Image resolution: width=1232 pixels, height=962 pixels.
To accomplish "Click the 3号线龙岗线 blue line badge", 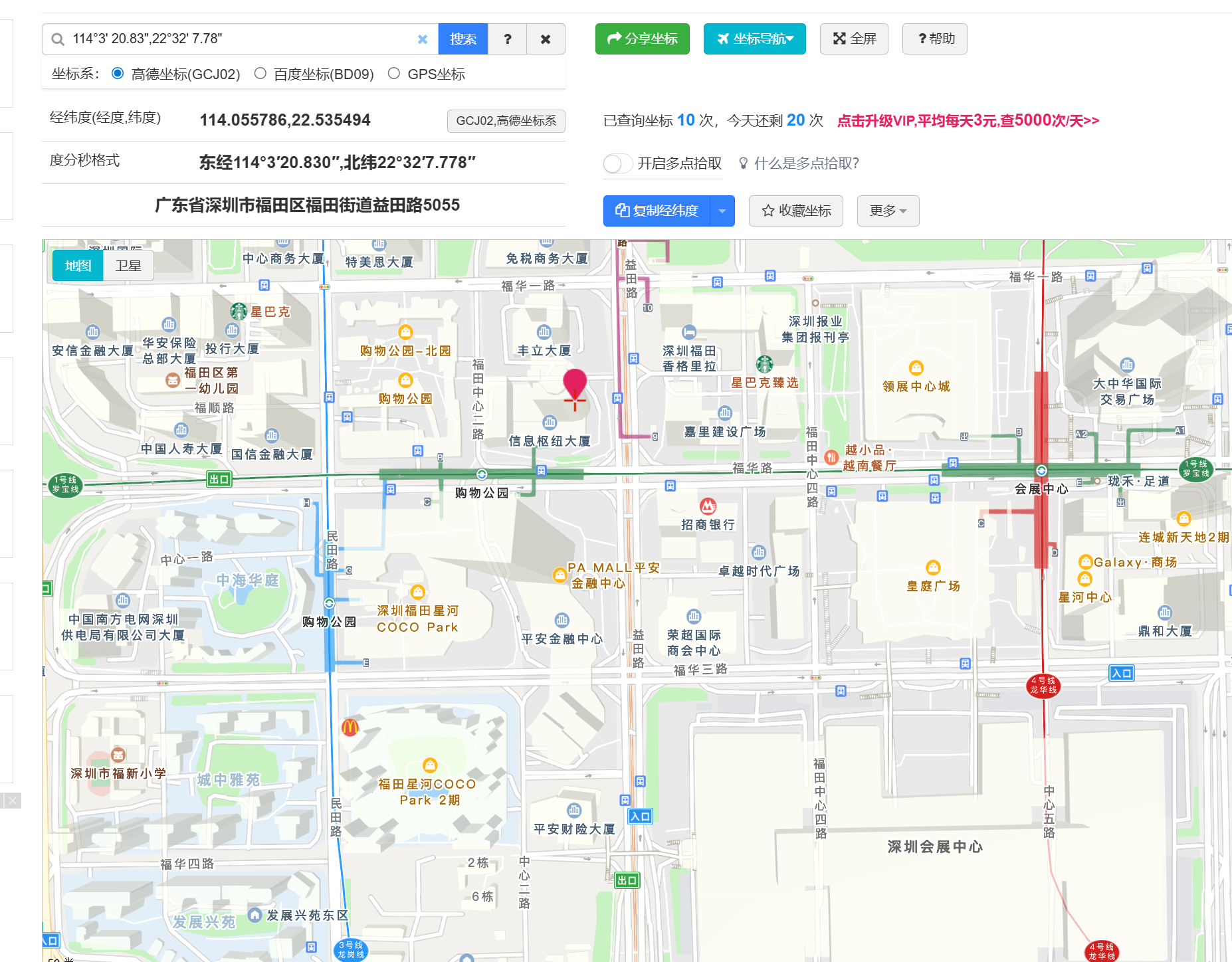I will click(x=351, y=950).
